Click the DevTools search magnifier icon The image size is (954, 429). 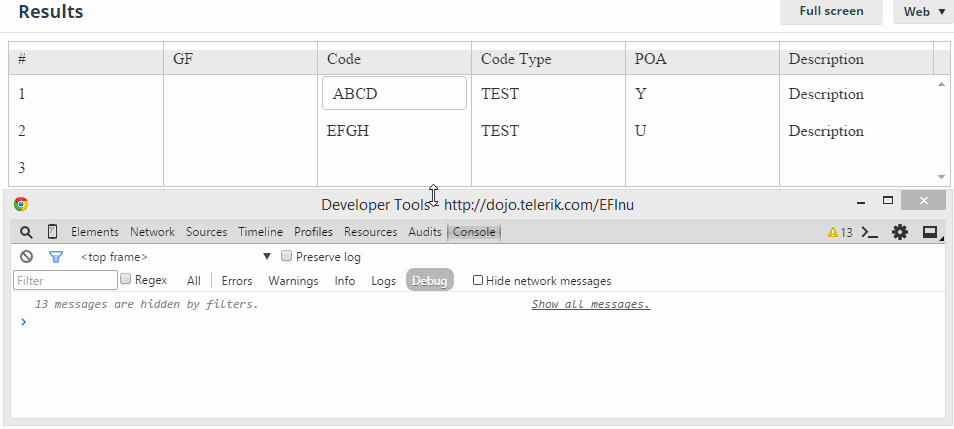coord(27,232)
